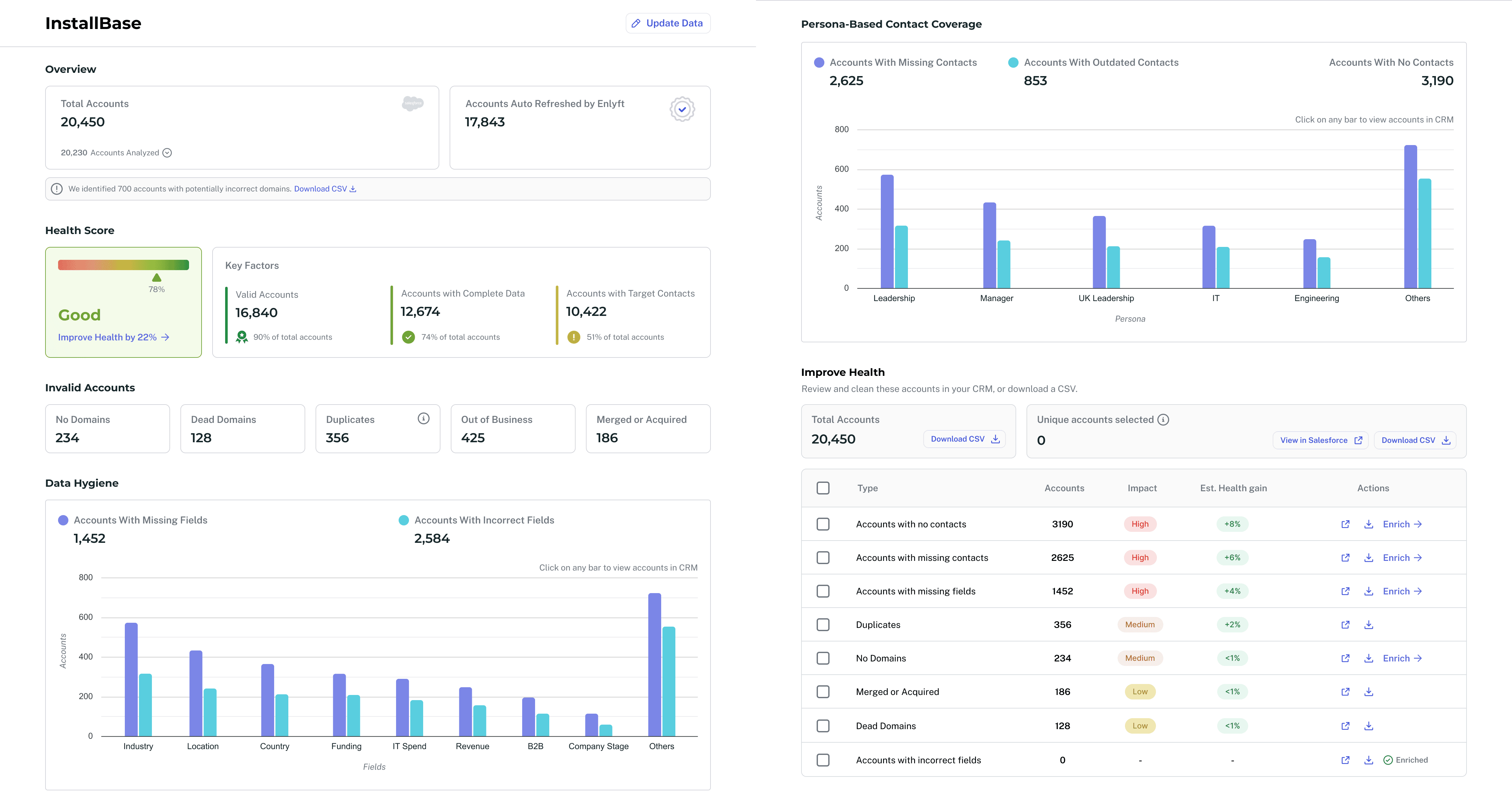Click the View in Salesforce button

pos(1320,440)
